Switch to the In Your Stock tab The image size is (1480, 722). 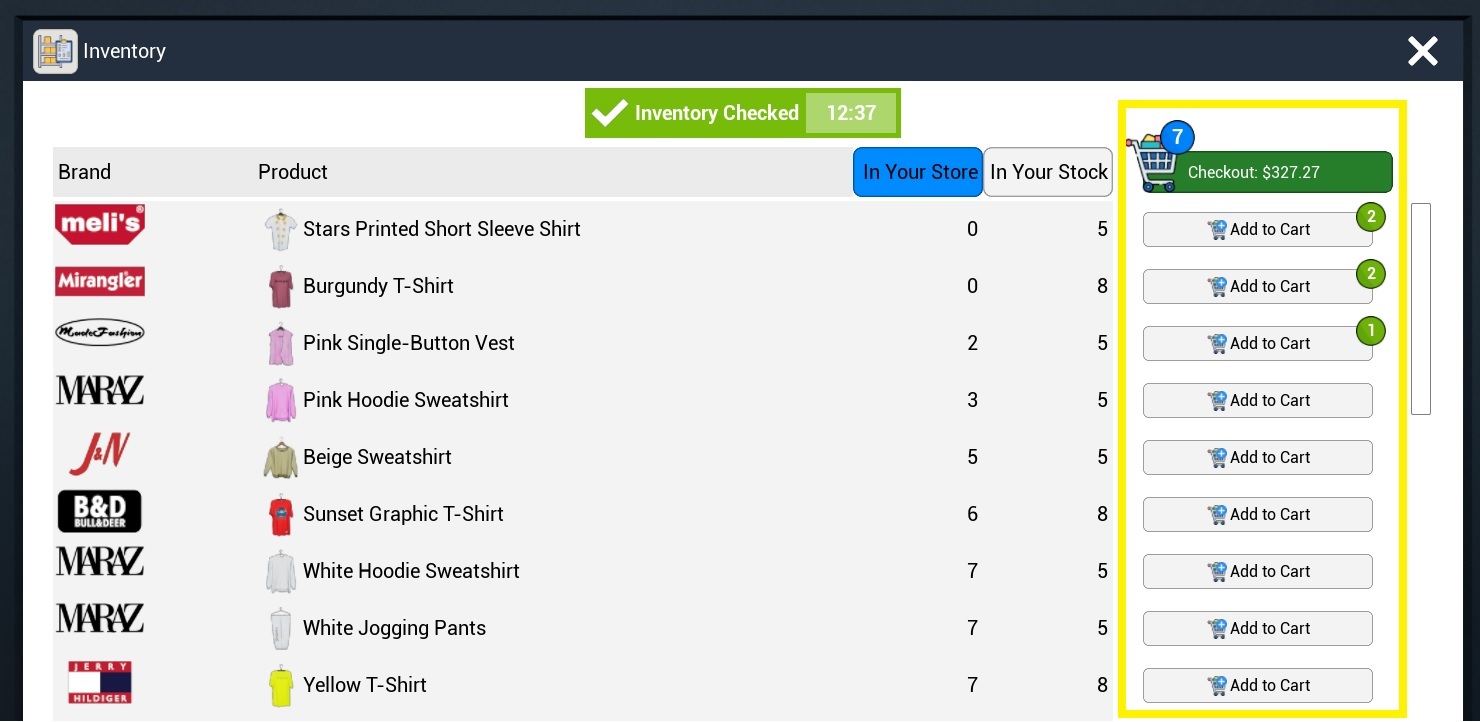point(1048,172)
